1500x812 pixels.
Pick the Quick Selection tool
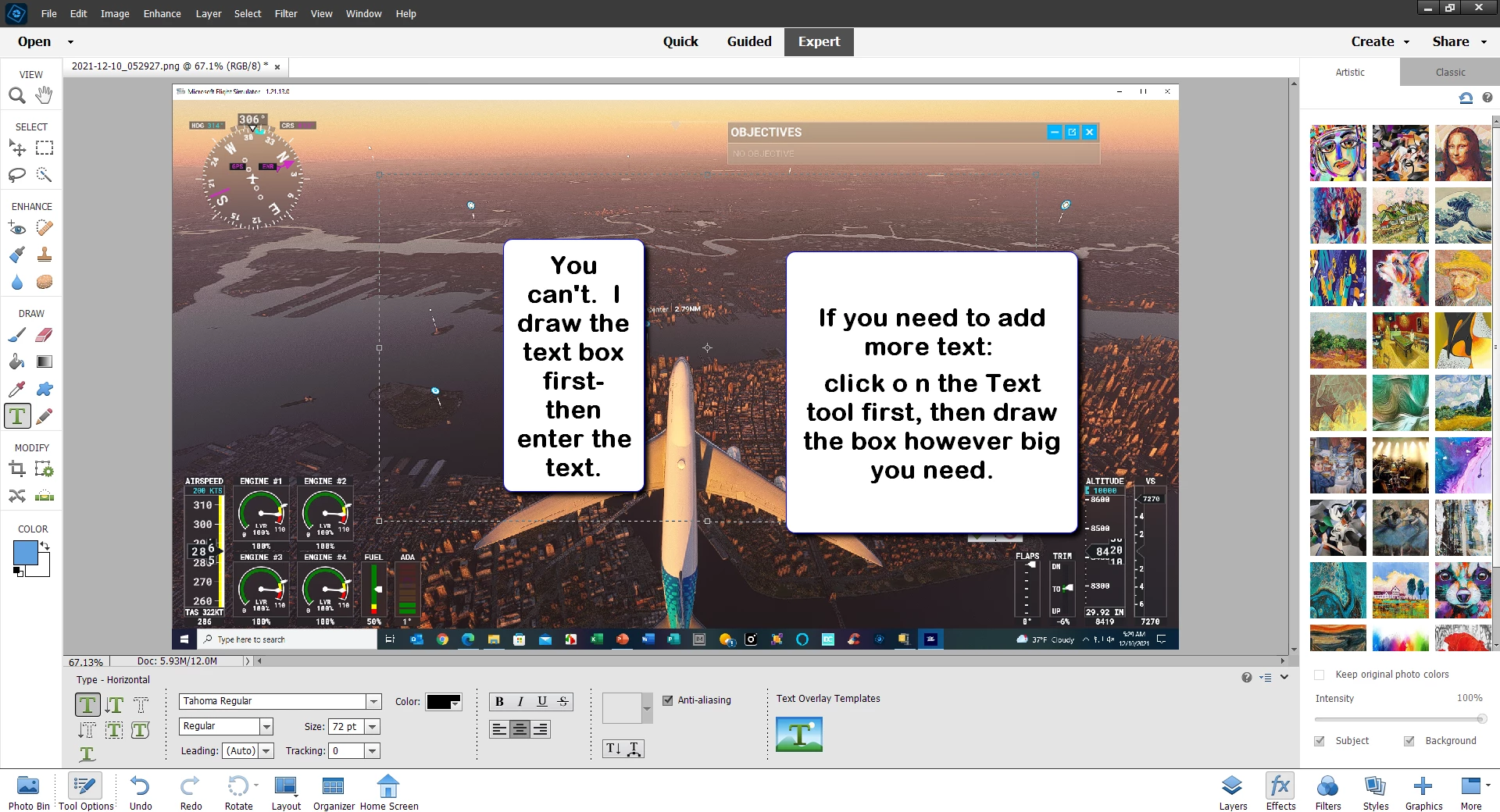coord(45,174)
